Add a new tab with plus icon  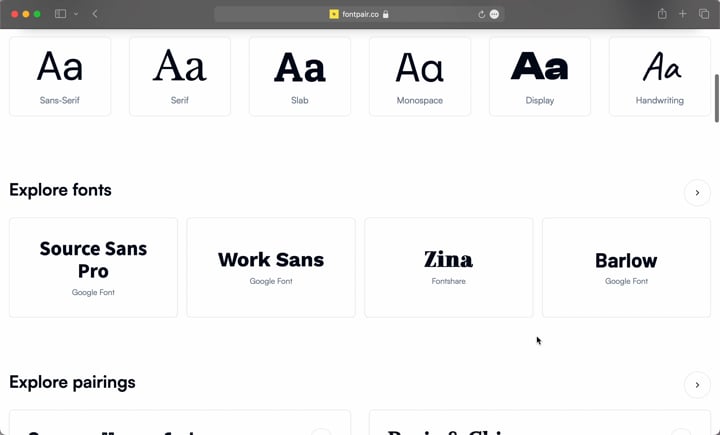click(683, 14)
